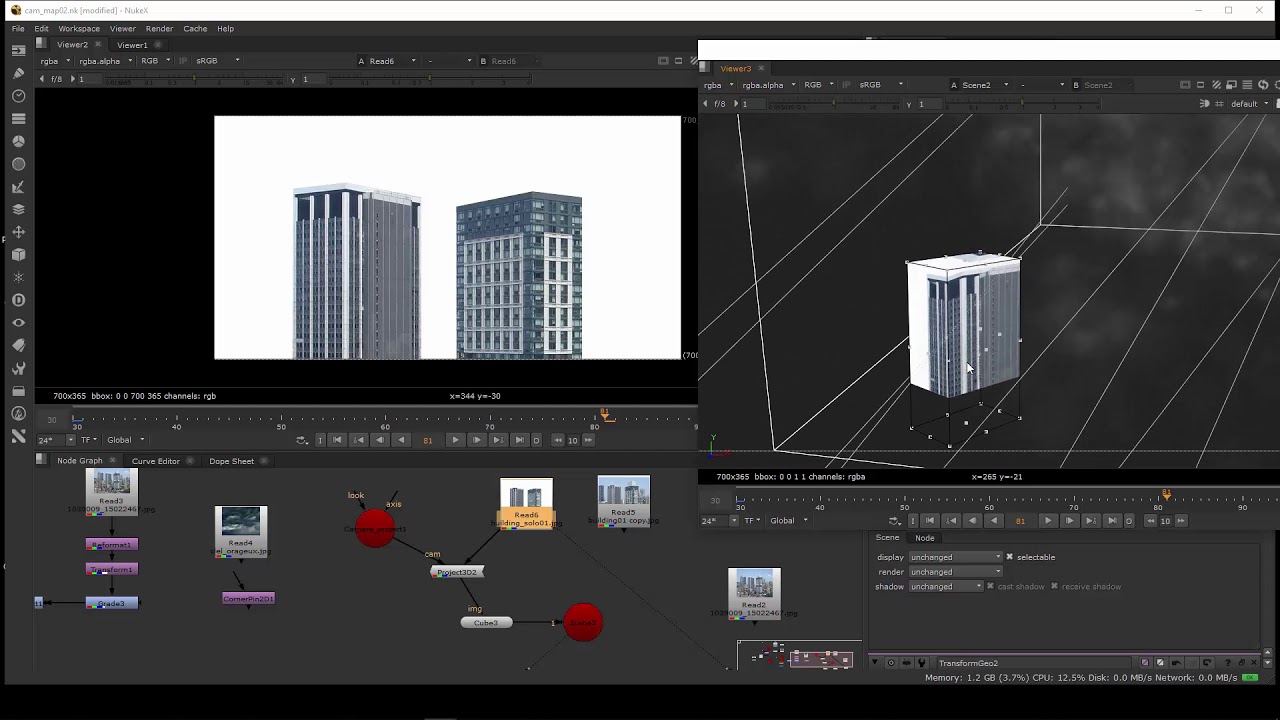Open the Views nodes eye icon

[x=18, y=323]
